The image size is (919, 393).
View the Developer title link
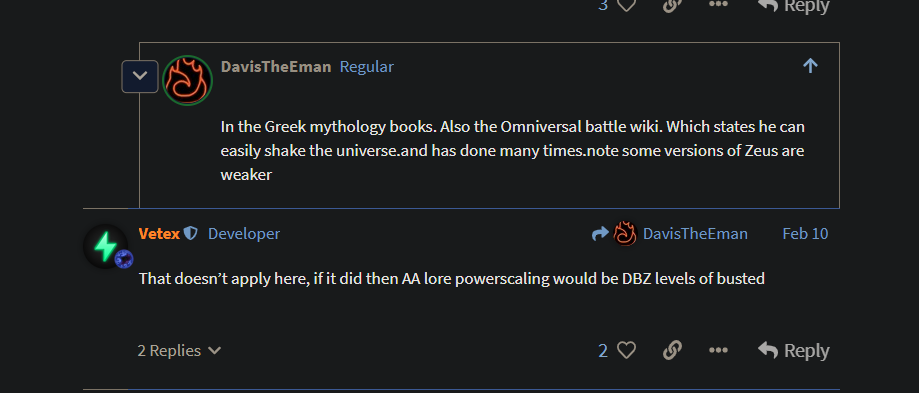(244, 234)
